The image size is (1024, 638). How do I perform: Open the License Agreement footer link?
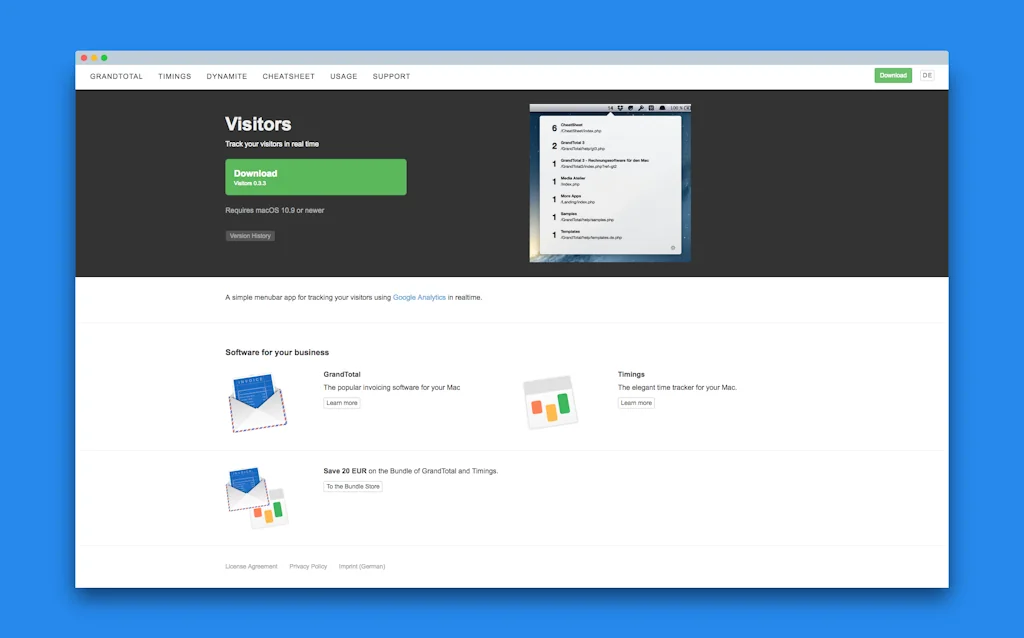(x=251, y=566)
